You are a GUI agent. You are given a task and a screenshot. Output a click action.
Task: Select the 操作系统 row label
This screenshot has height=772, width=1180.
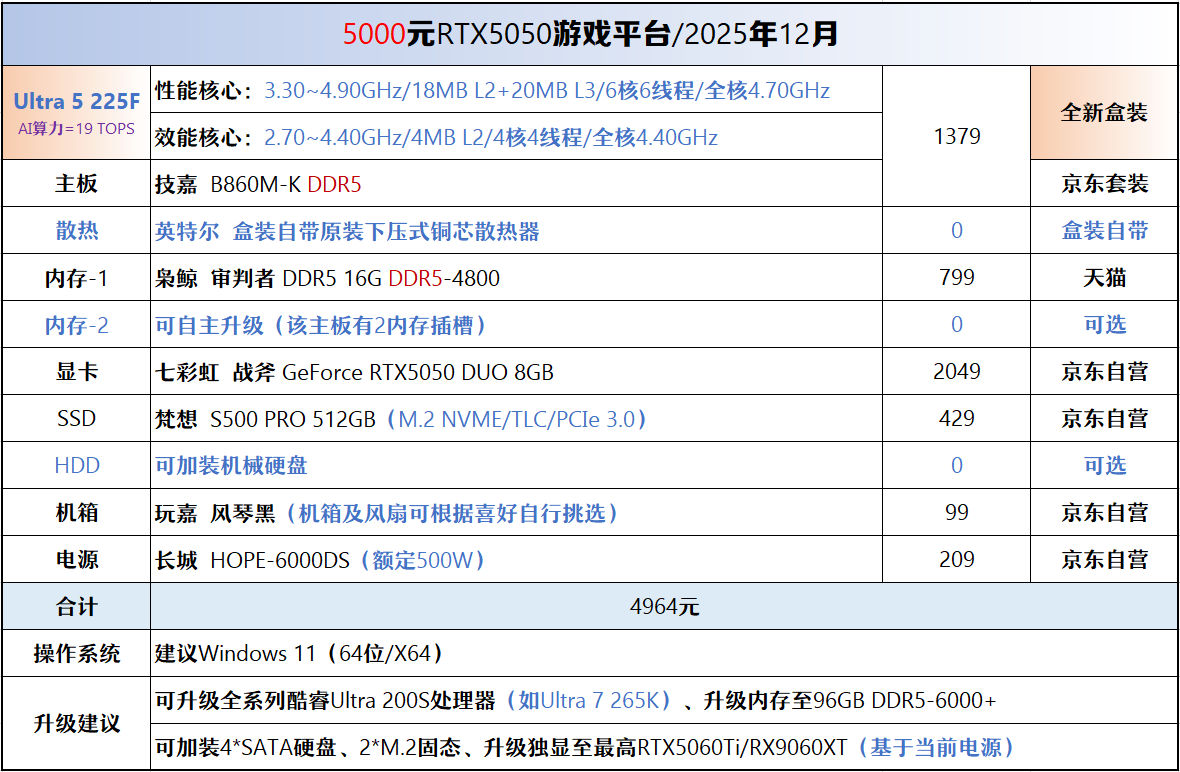tap(77, 653)
